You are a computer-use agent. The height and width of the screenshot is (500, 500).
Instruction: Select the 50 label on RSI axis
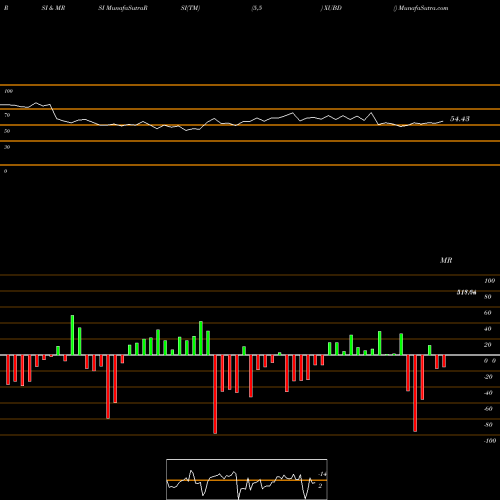(x=7, y=131)
